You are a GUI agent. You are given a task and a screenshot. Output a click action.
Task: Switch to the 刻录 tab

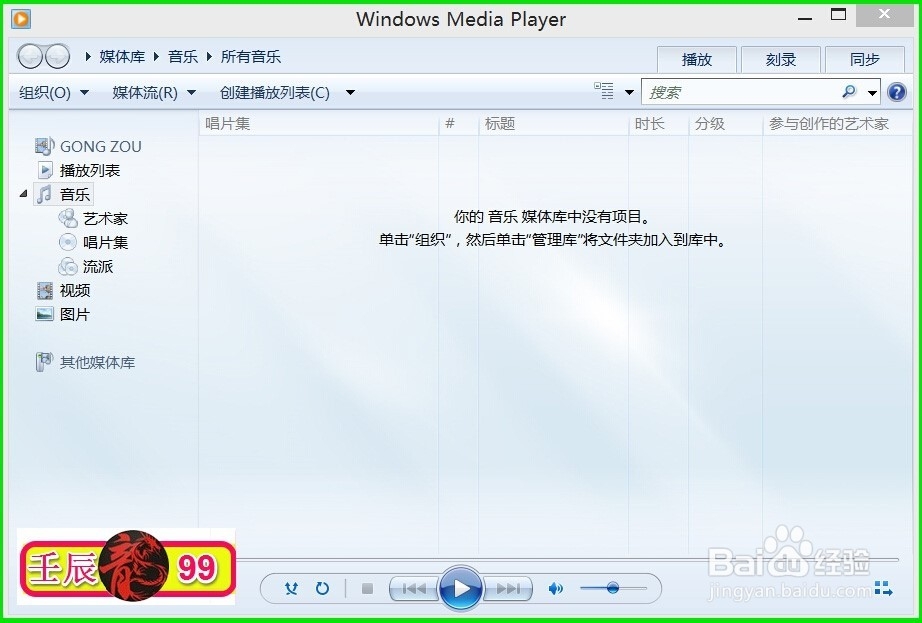[x=781, y=59]
